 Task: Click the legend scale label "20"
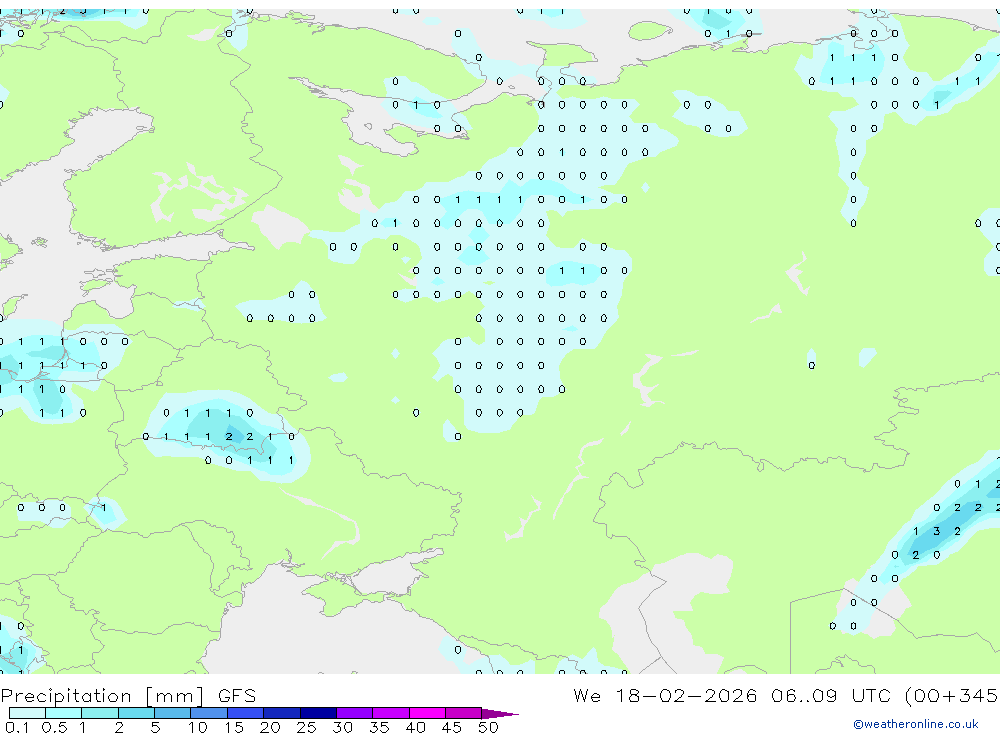[x=270, y=727]
